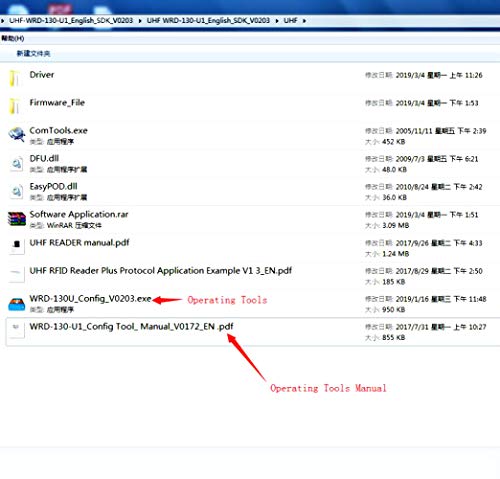Select the DFU.dll file icon
The height and width of the screenshot is (479, 500).
coord(17,163)
